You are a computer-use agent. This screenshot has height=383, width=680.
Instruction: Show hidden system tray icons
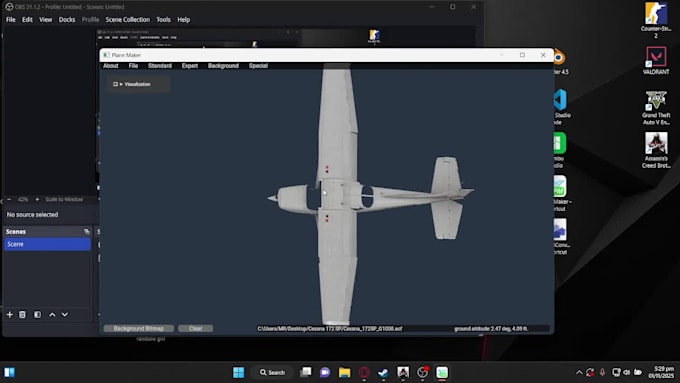[579, 372]
